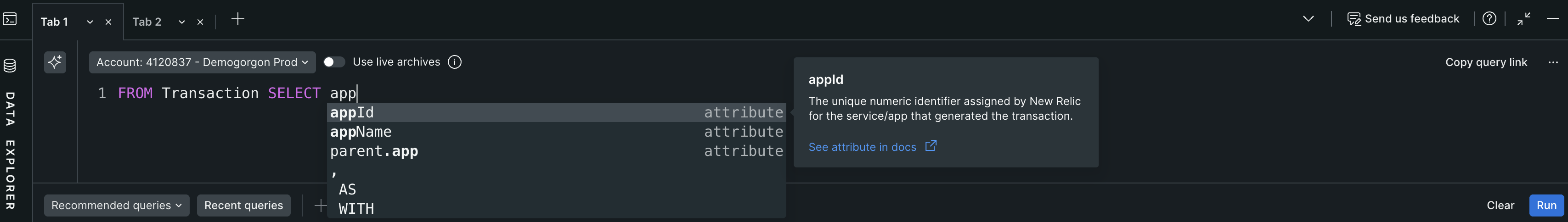
Task: Open the Recommended queries dropdown
Action: point(116,205)
